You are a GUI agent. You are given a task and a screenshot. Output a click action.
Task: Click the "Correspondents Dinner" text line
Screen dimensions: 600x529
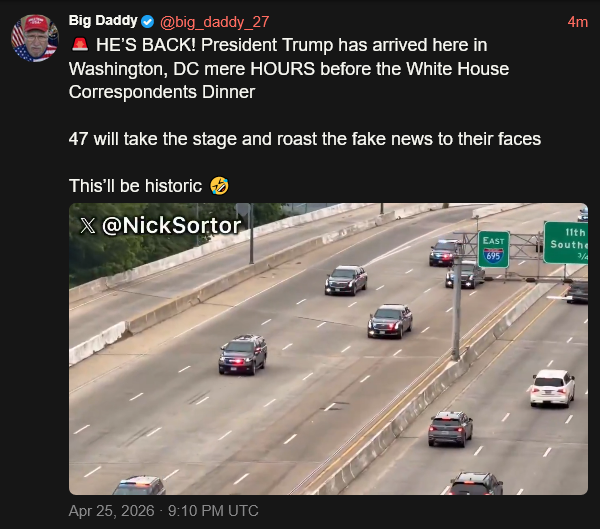[162, 92]
